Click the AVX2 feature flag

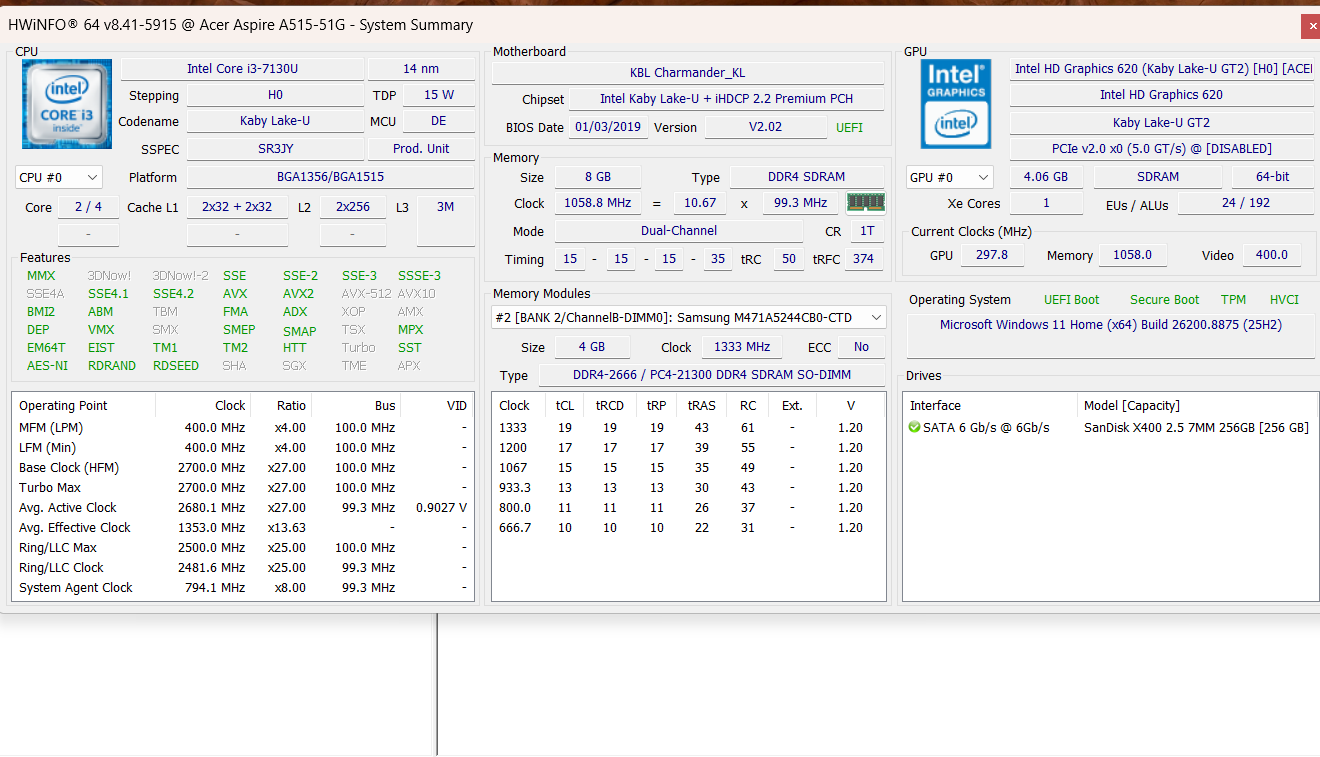[x=298, y=294]
